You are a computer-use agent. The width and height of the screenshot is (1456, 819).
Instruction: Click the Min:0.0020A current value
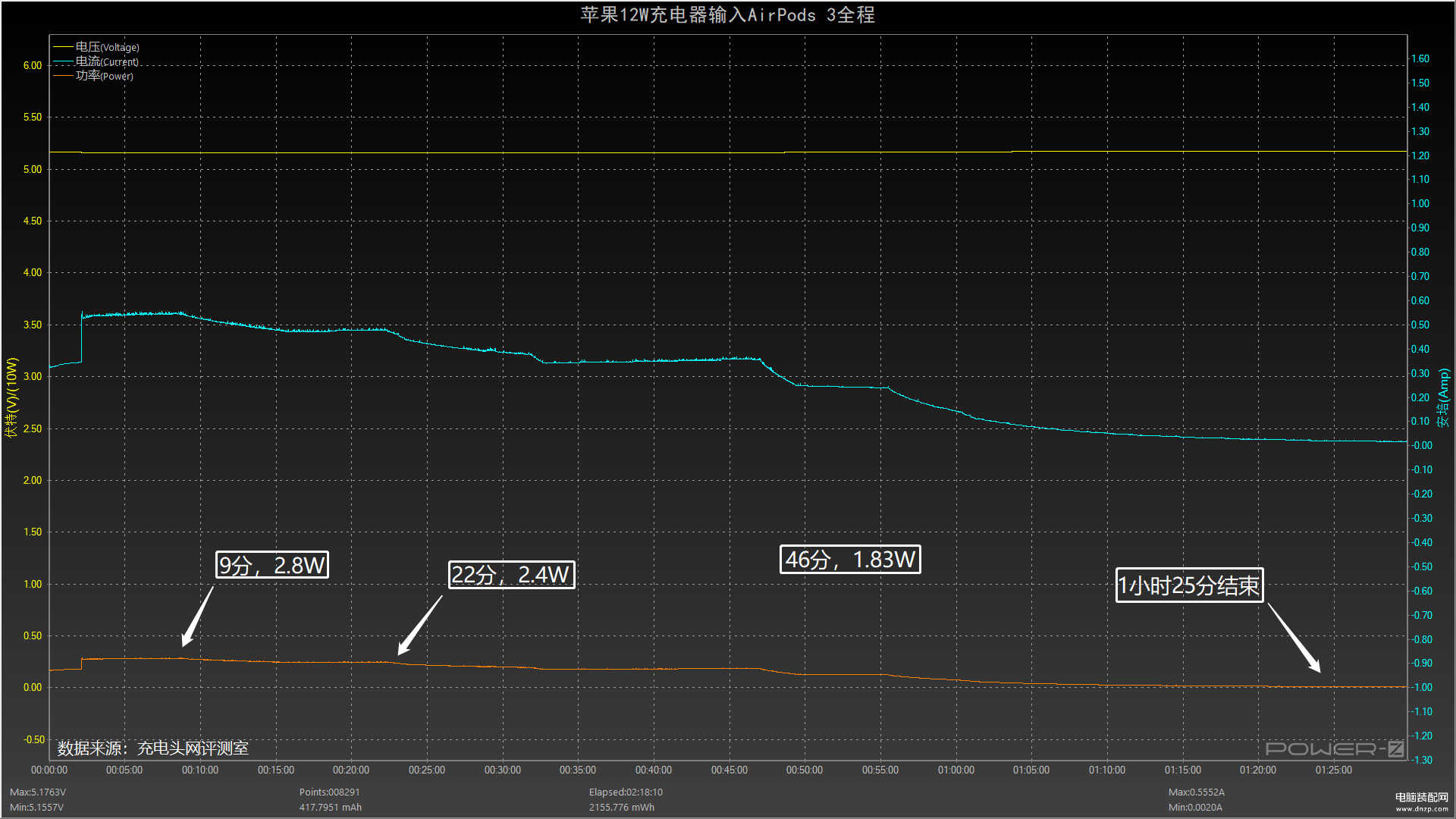[x=1195, y=807]
